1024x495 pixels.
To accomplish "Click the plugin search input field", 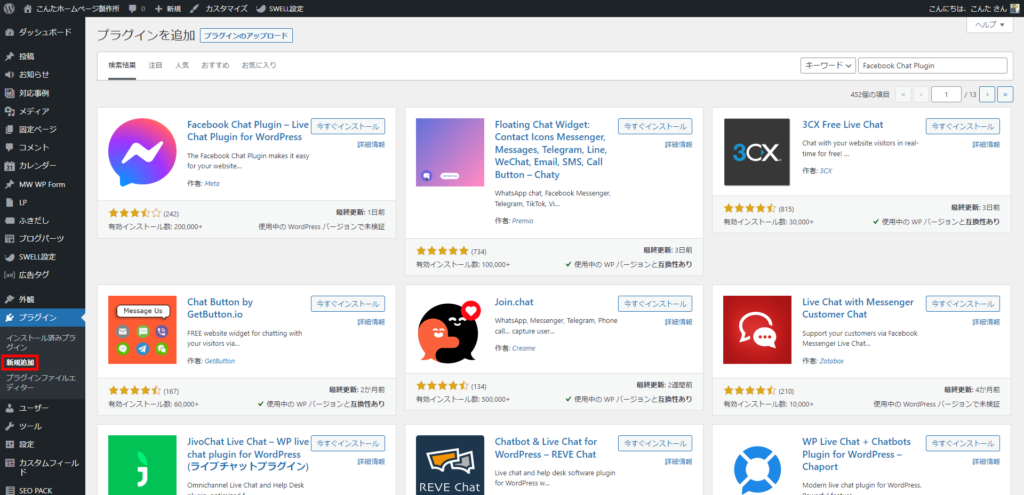I will coord(933,66).
